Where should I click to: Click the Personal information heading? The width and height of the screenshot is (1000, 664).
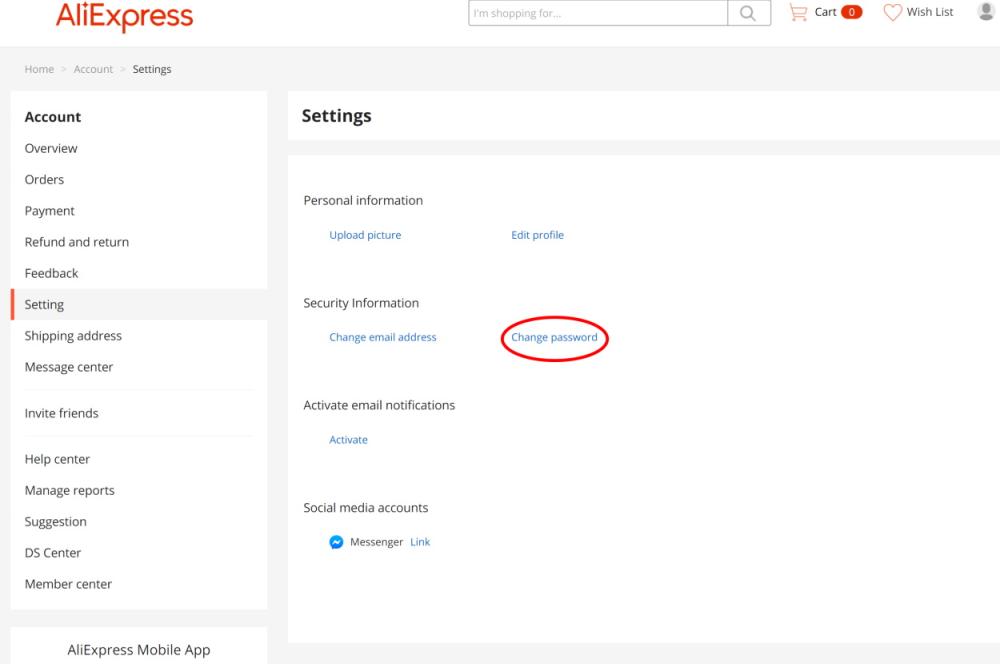[363, 200]
